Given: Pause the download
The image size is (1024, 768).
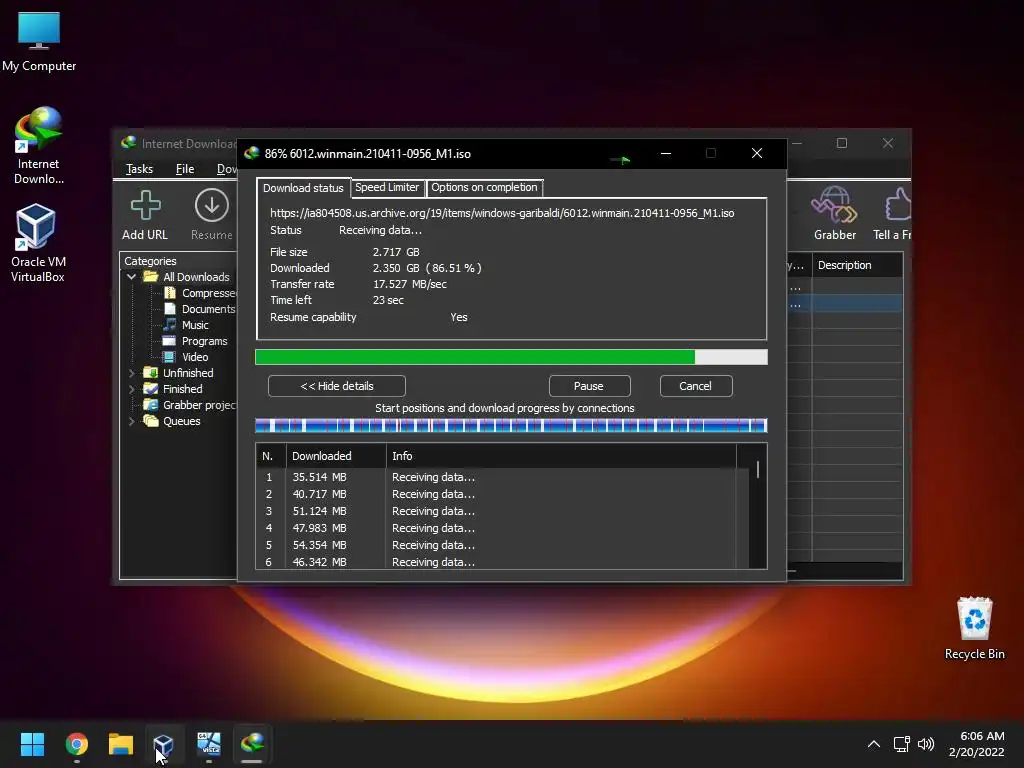Looking at the screenshot, I should (589, 386).
